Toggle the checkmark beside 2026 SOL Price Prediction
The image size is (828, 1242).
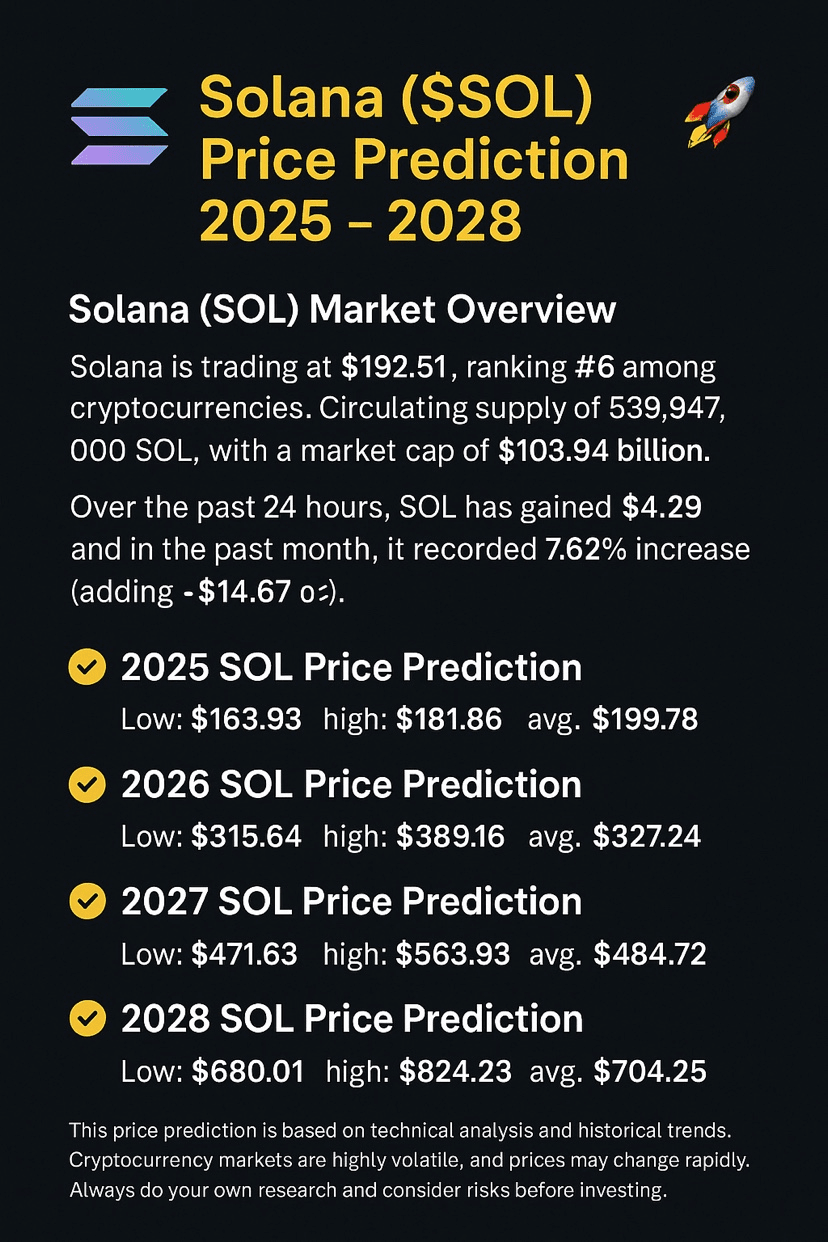tap(86, 785)
